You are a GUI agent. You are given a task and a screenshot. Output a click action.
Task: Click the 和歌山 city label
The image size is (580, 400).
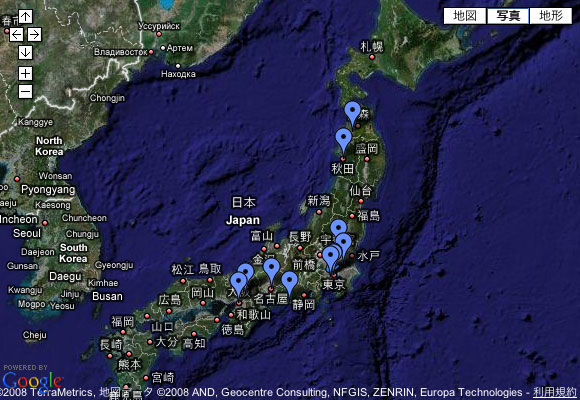coord(254,315)
